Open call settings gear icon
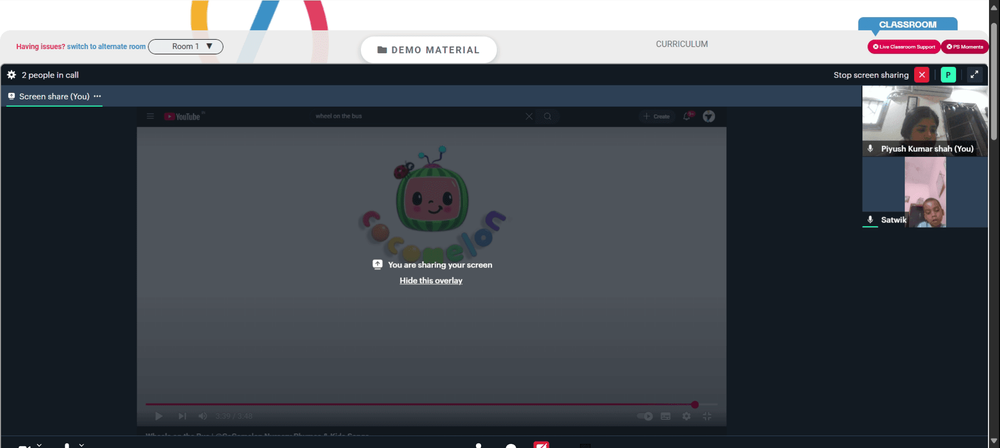Image resolution: width=1000 pixels, height=448 pixels. (x=11, y=75)
